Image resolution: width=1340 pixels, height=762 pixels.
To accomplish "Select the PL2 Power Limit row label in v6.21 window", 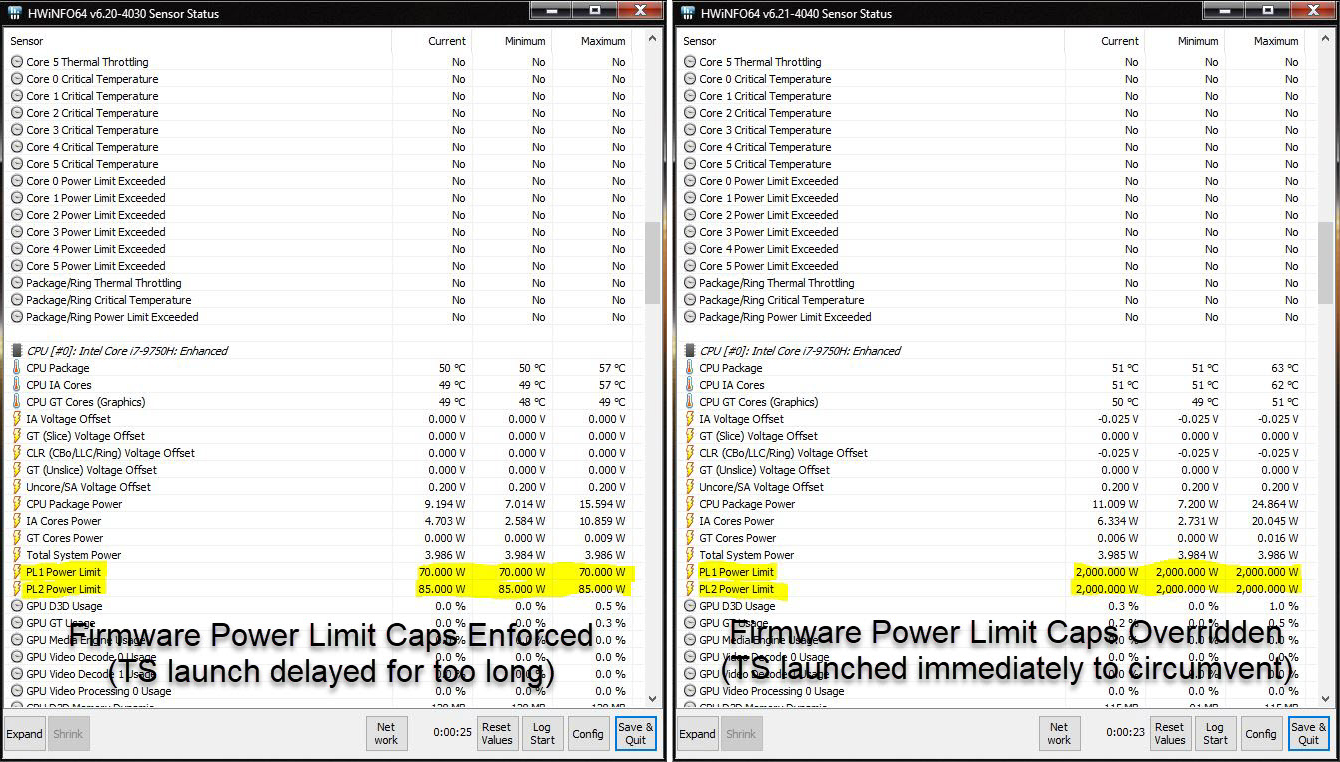I will click(737, 589).
